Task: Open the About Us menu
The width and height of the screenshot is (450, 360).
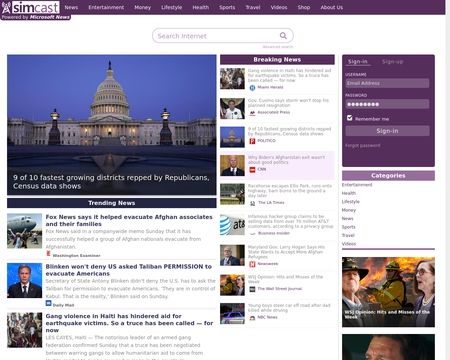Action: (331, 7)
